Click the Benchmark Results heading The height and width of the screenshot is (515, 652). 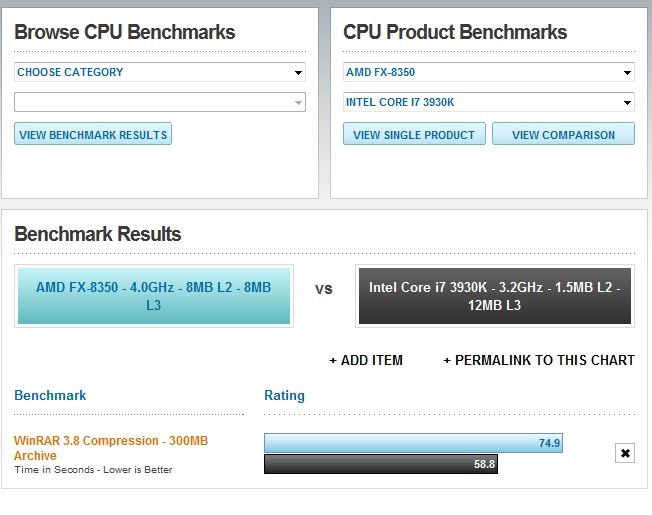click(x=98, y=234)
